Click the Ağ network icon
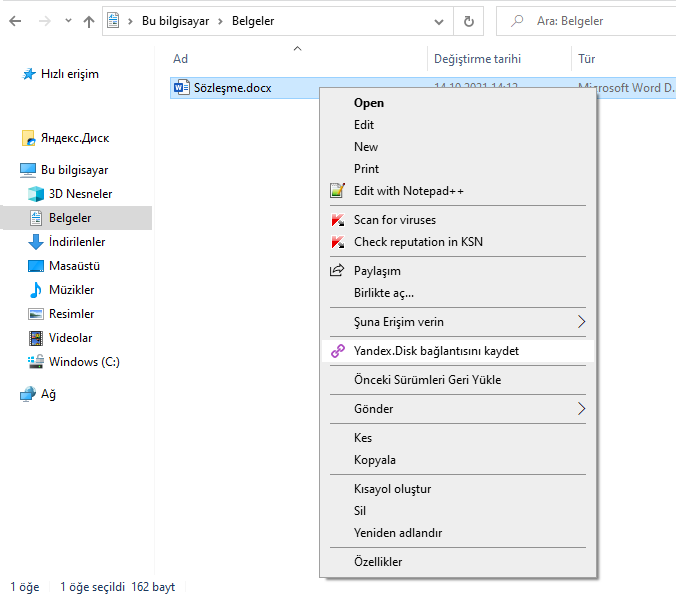The width and height of the screenshot is (676, 596). coord(28,394)
